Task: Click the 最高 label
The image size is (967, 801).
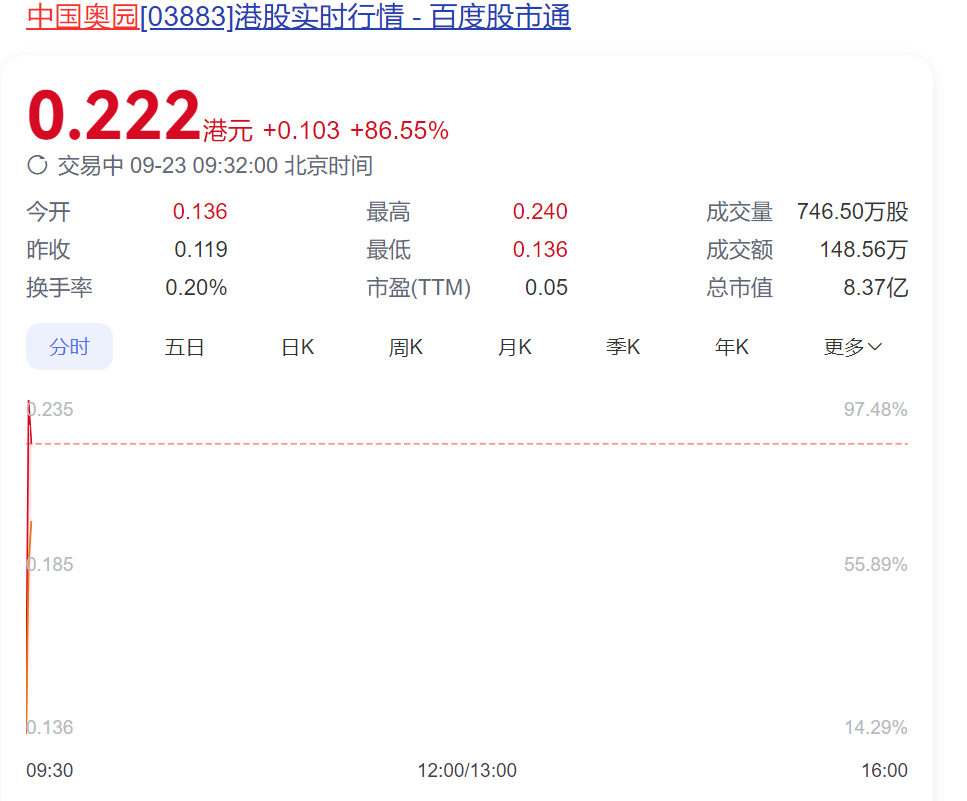Action: point(389,212)
